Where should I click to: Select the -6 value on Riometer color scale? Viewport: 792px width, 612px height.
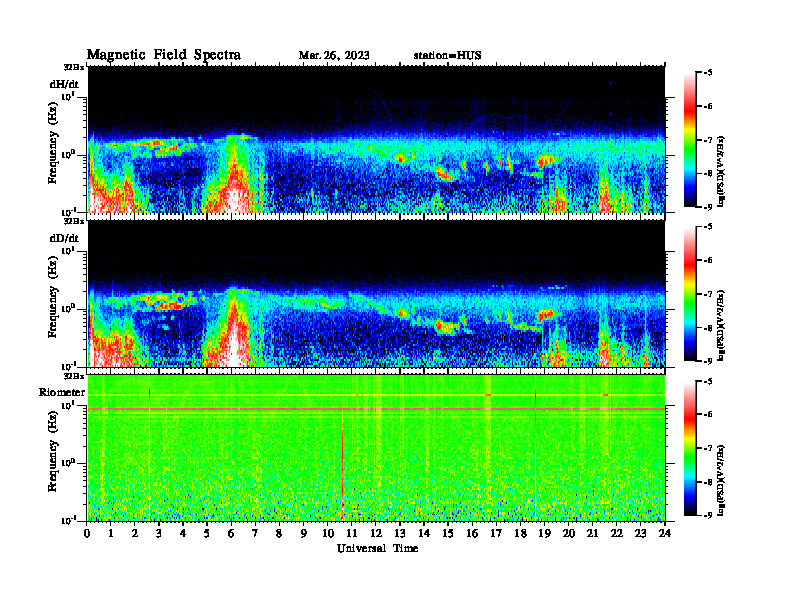708,414
